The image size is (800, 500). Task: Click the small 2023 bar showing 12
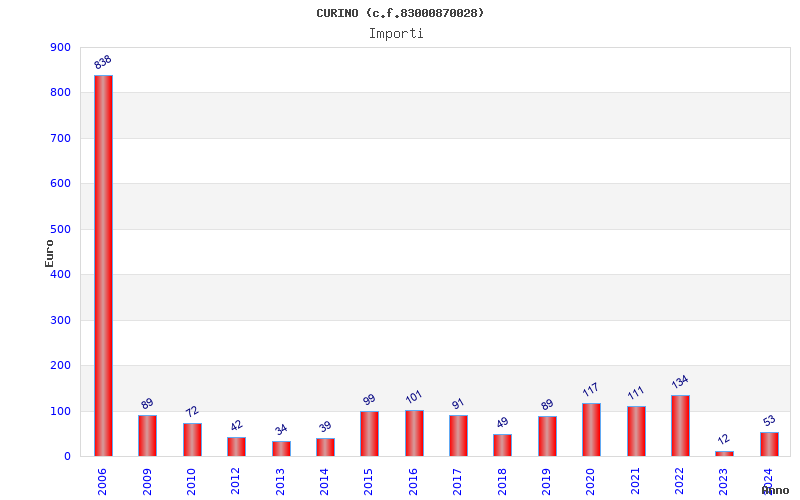[724, 454]
